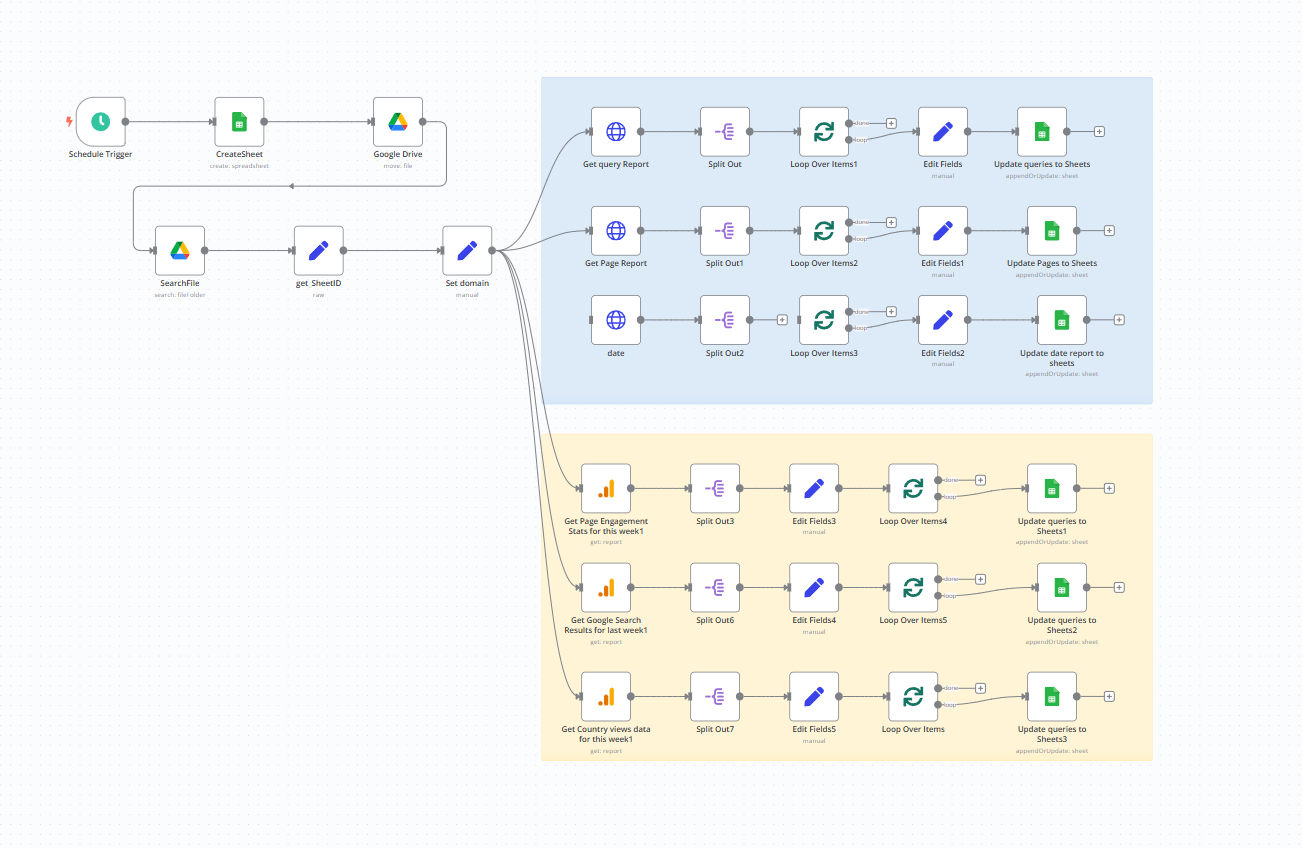Image resolution: width=1303 pixels, height=848 pixels.
Task: Click the Get query Report globe node
Action: point(616,131)
